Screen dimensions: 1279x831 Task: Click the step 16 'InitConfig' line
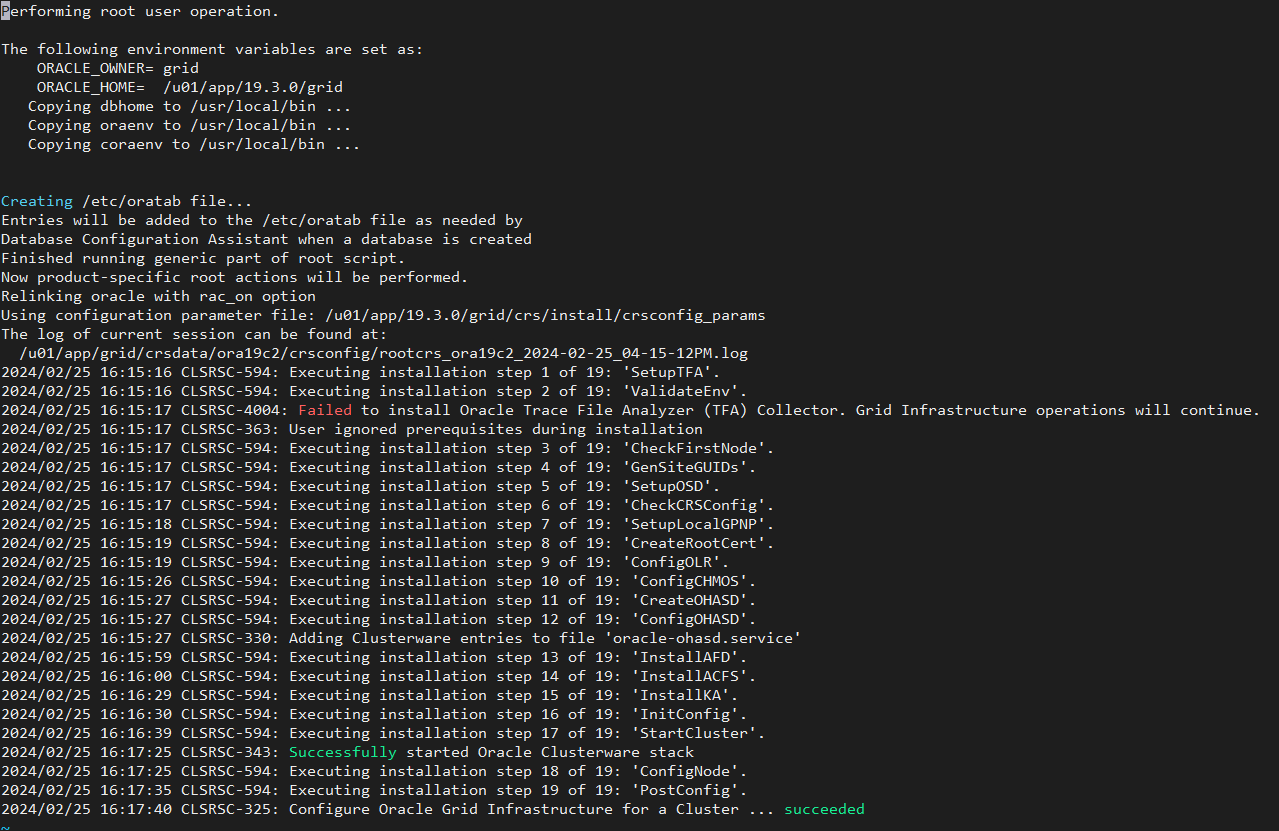[x=374, y=714]
